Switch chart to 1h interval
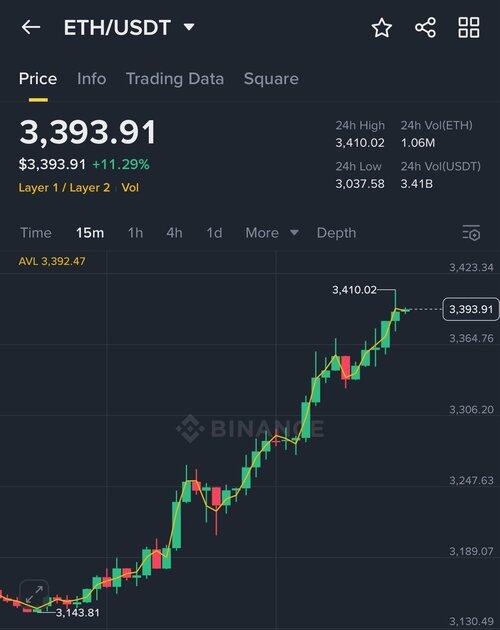 135,233
